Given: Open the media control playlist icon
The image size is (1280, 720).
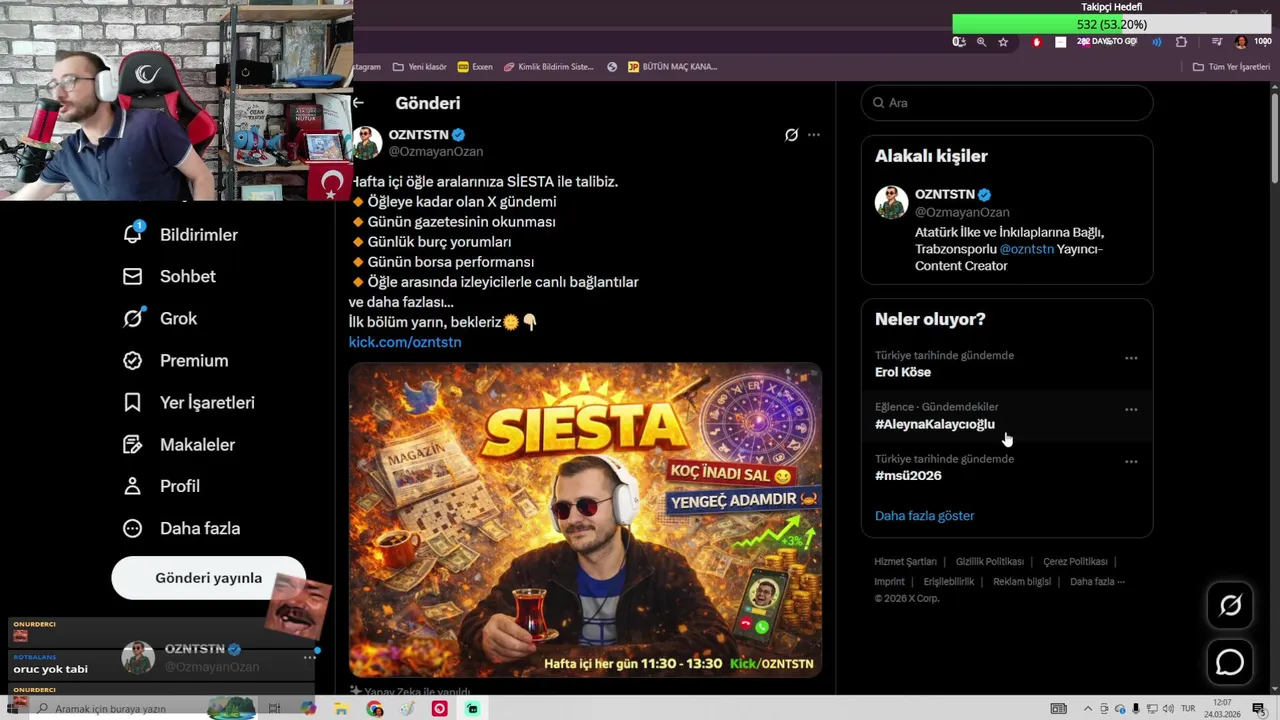Looking at the screenshot, I should (x=1217, y=42).
